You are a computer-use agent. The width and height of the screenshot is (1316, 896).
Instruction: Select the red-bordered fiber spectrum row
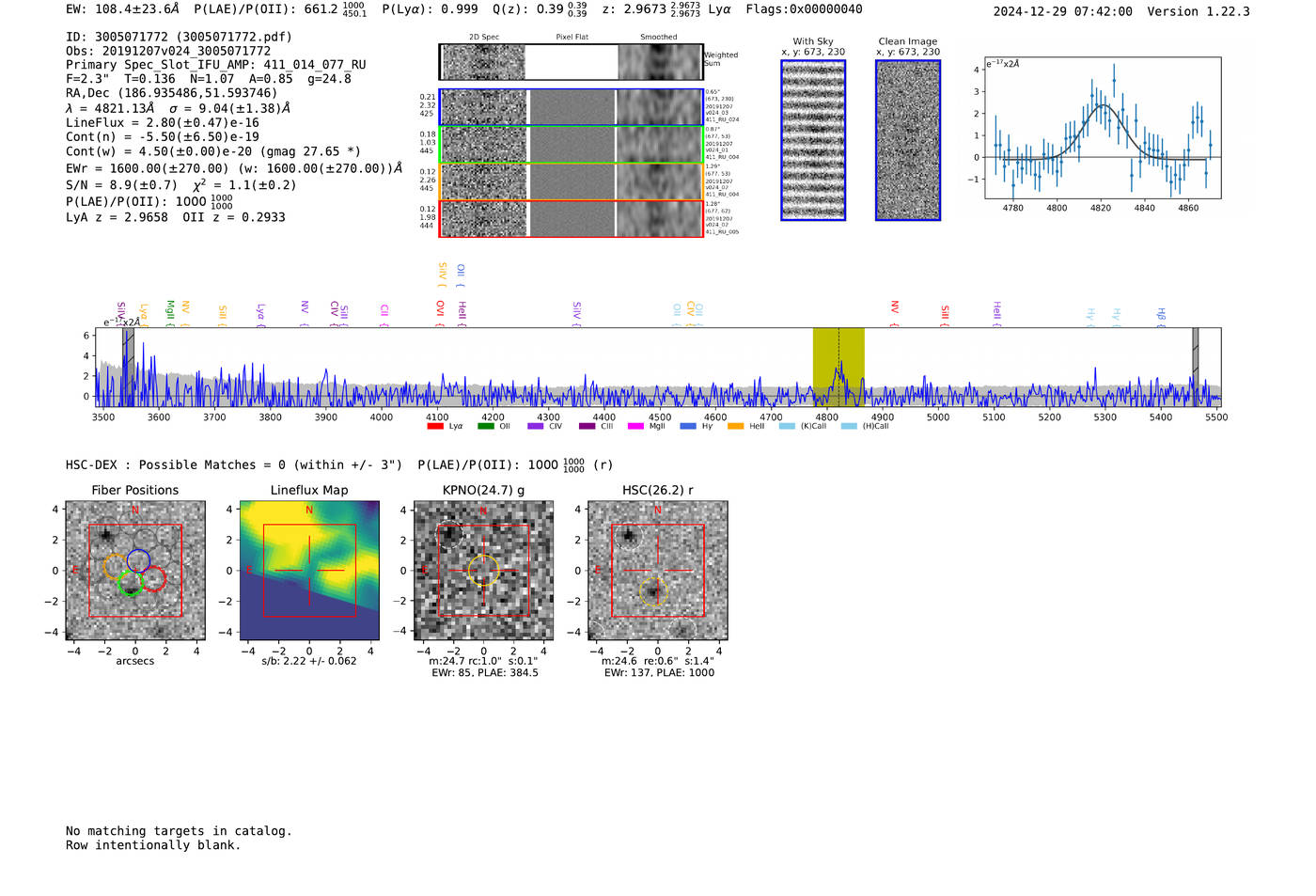tap(571, 219)
